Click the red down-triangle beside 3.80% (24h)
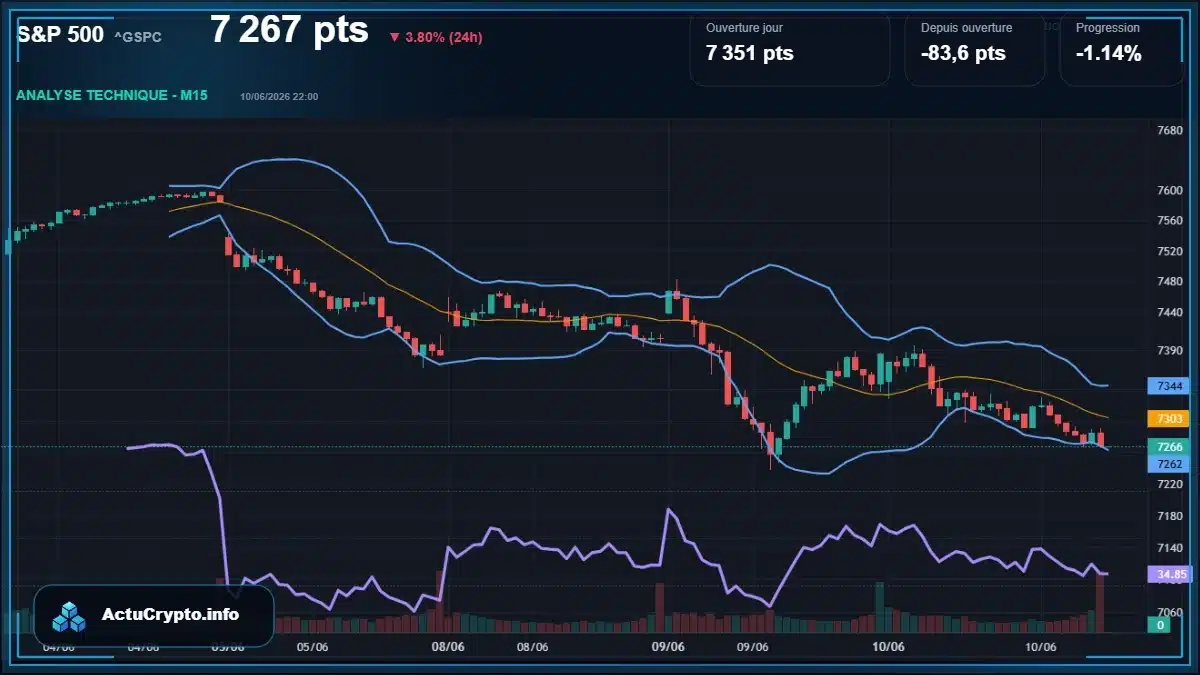 (395, 38)
